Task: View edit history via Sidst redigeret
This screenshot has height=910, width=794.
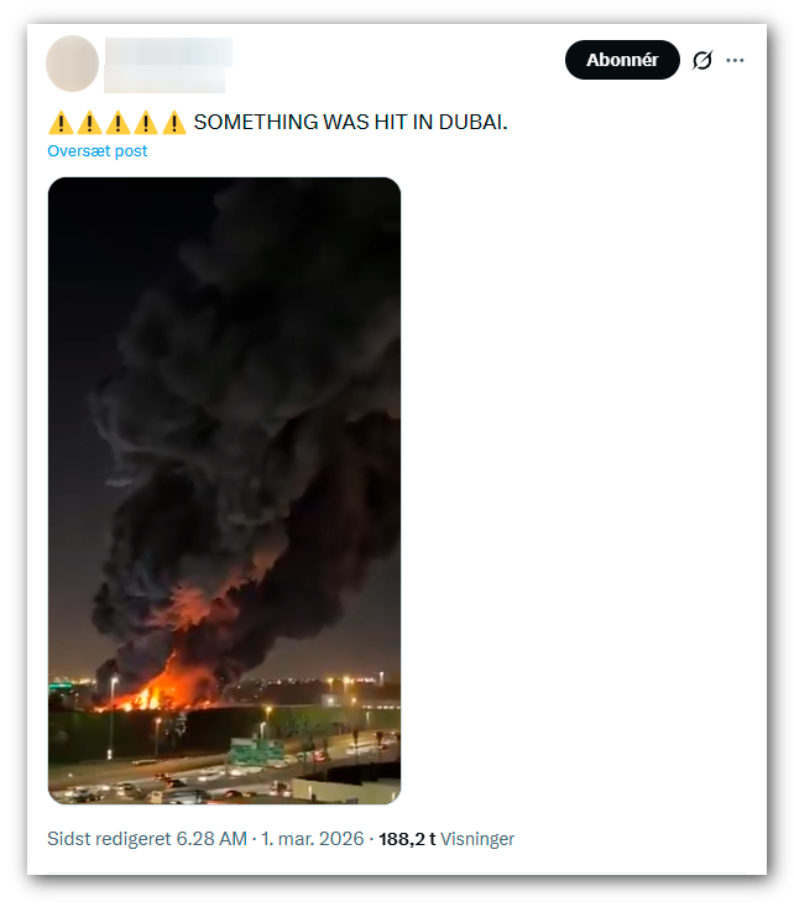Action: pos(109,838)
